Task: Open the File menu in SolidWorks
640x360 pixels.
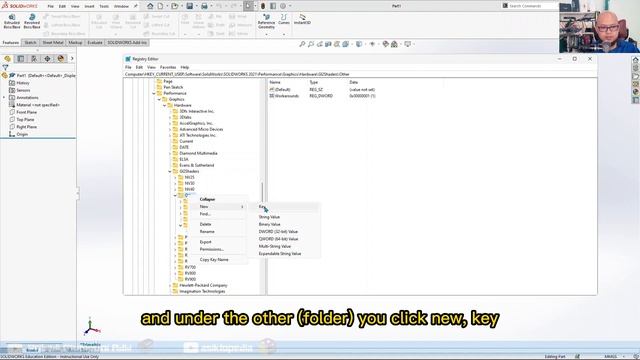Action: coord(51,7)
